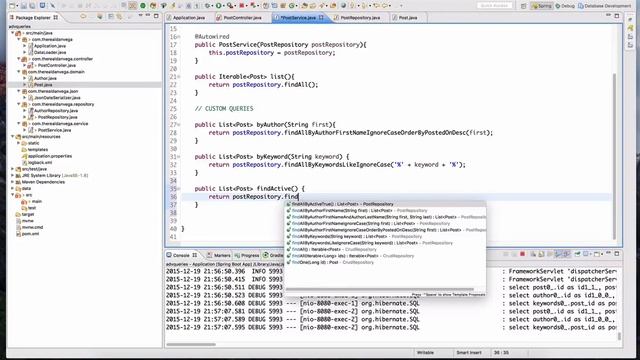Minimize the Console view icon
This screenshot has height=360, width=640.
(608, 253)
